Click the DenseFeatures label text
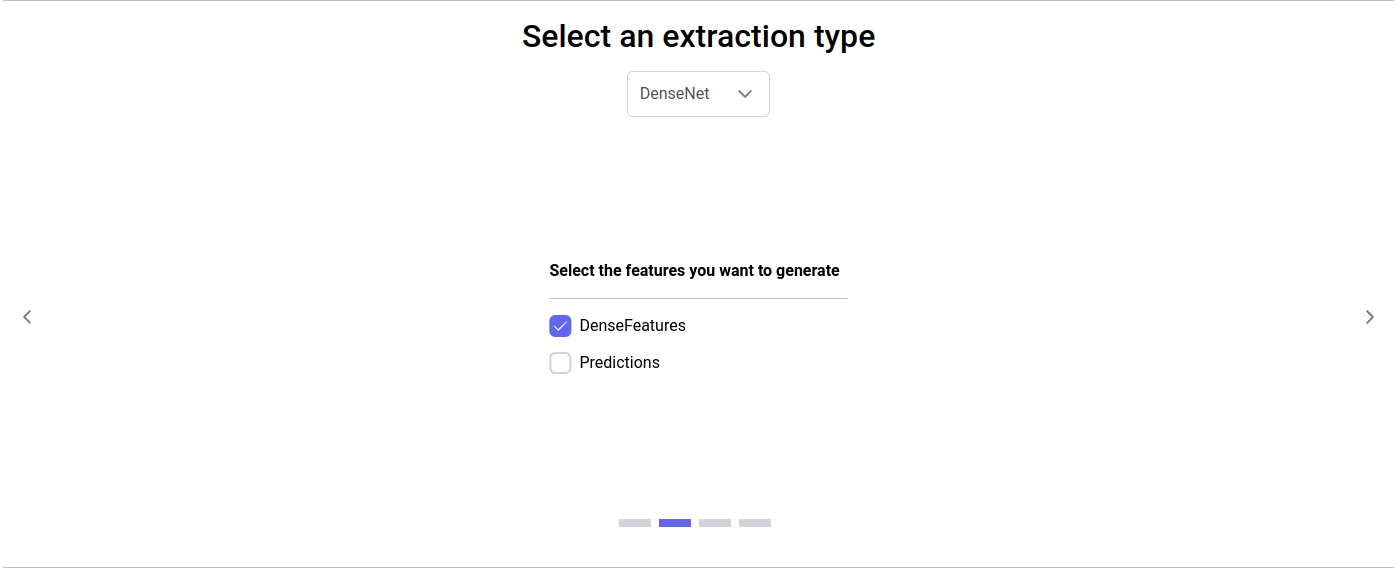This screenshot has width=1397, height=568. (632, 326)
